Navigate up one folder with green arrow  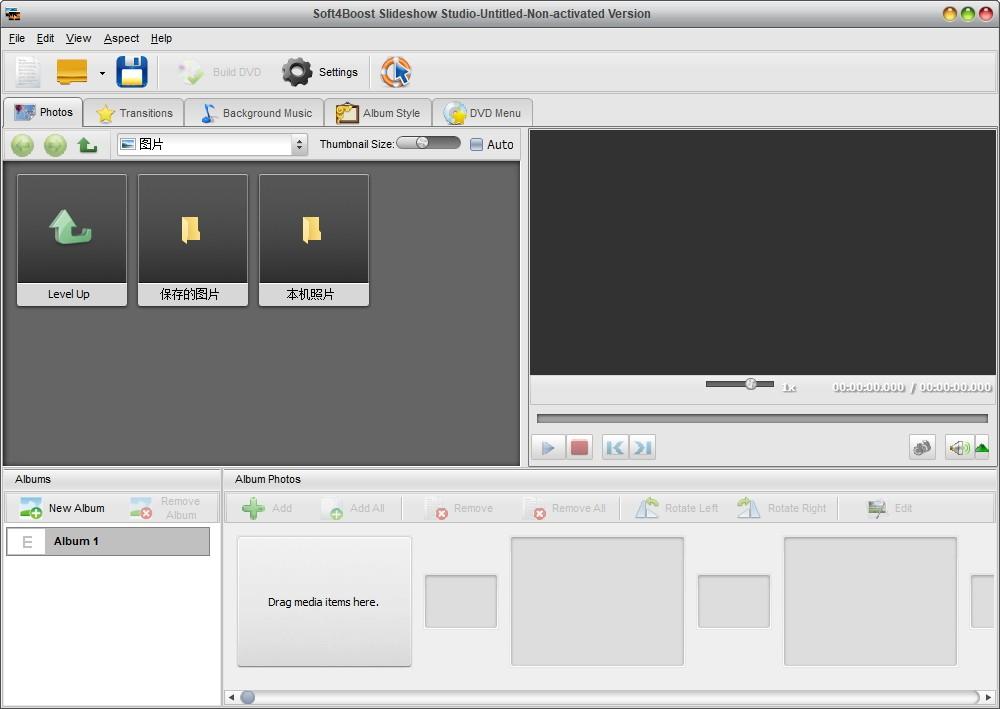tap(87, 145)
